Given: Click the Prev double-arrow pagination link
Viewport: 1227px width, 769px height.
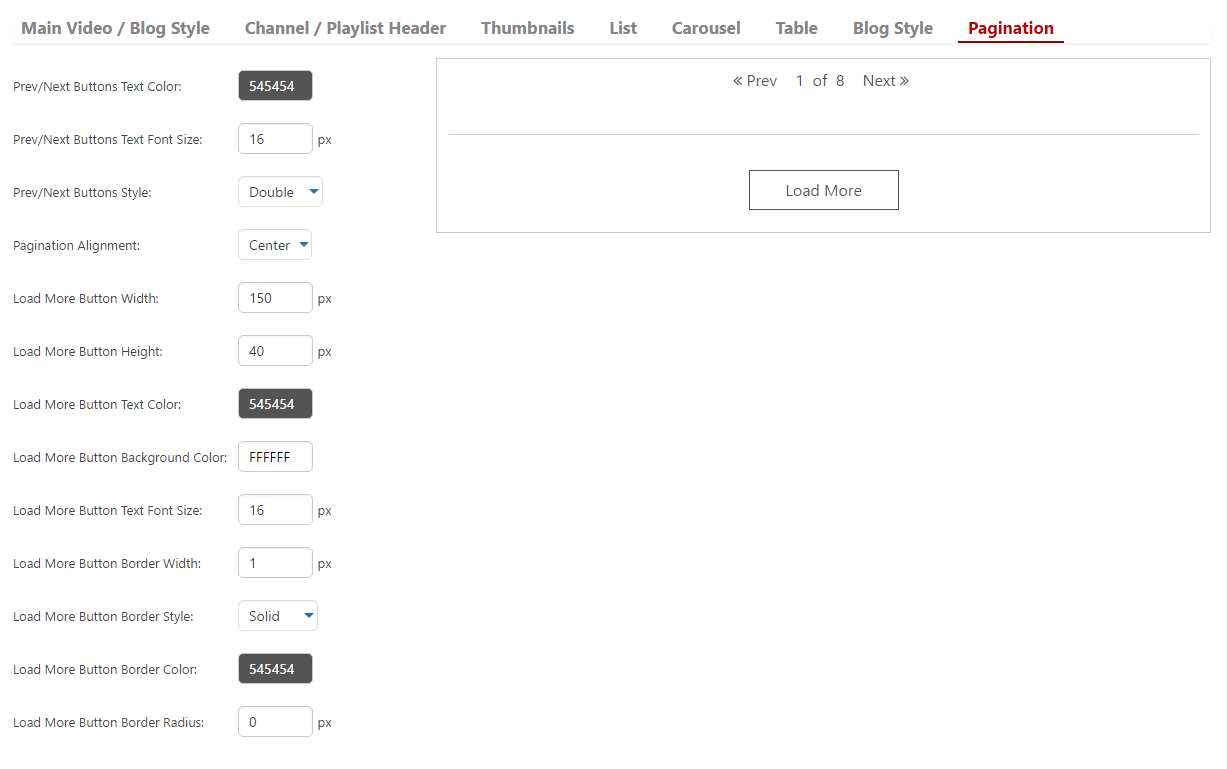Looking at the screenshot, I should coord(755,81).
